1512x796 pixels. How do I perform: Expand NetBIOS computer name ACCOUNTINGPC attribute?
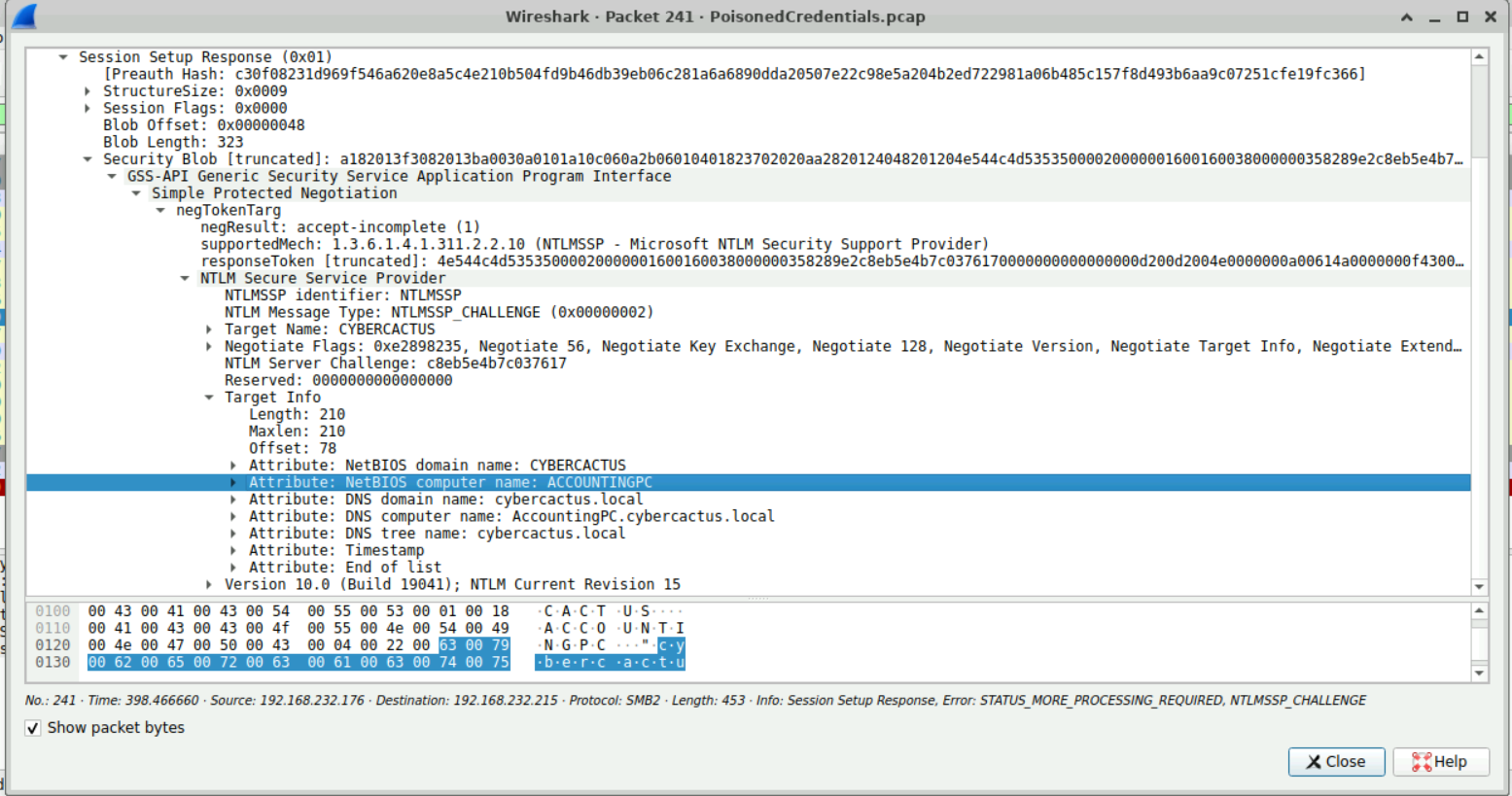[x=233, y=482]
